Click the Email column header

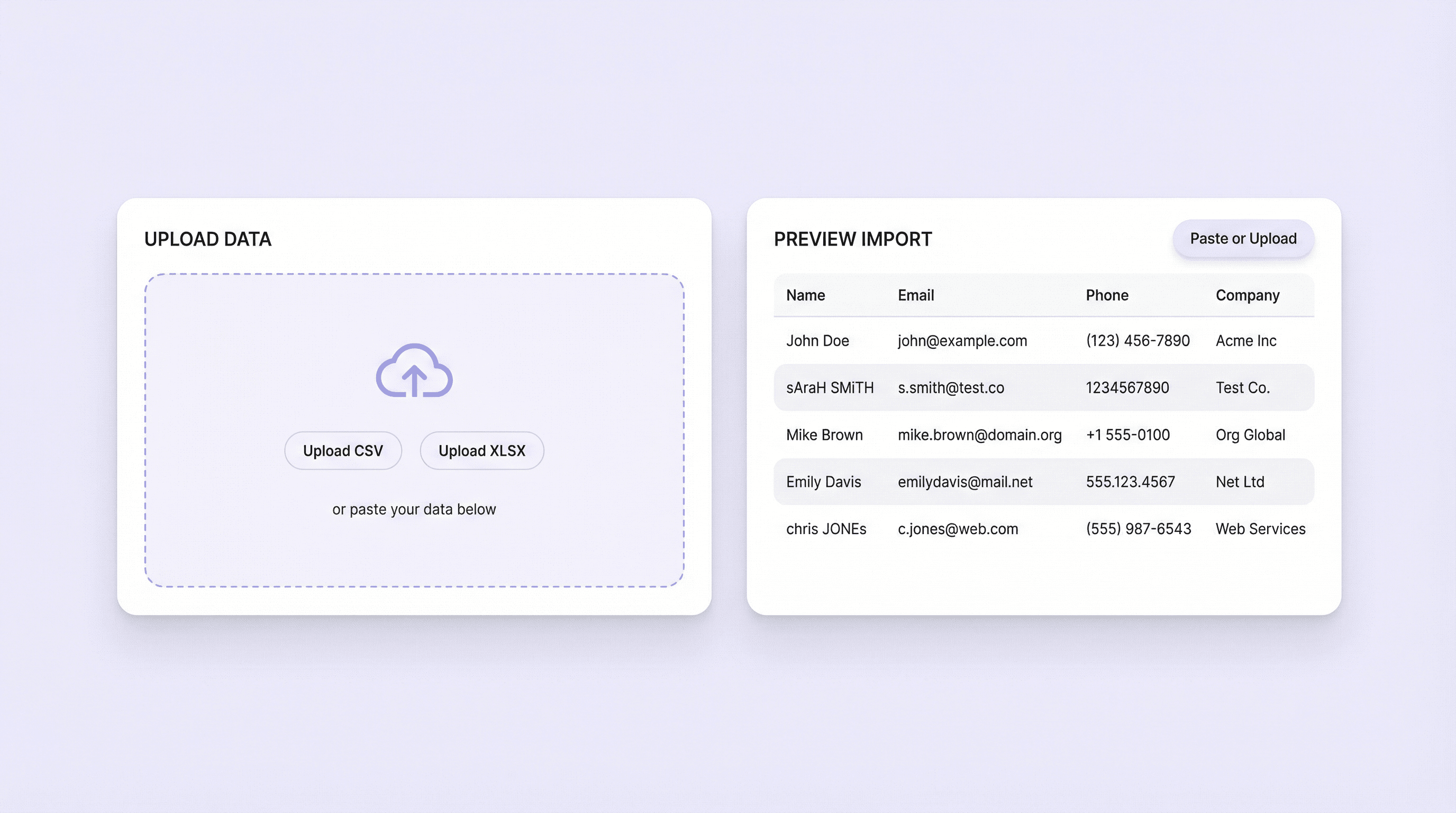(x=916, y=295)
